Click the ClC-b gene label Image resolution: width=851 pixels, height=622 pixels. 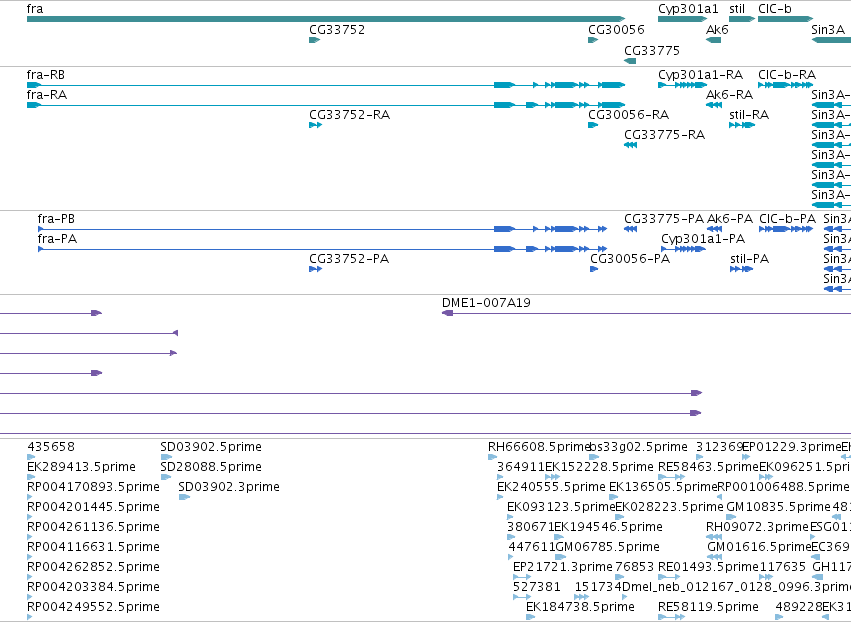pos(775,9)
